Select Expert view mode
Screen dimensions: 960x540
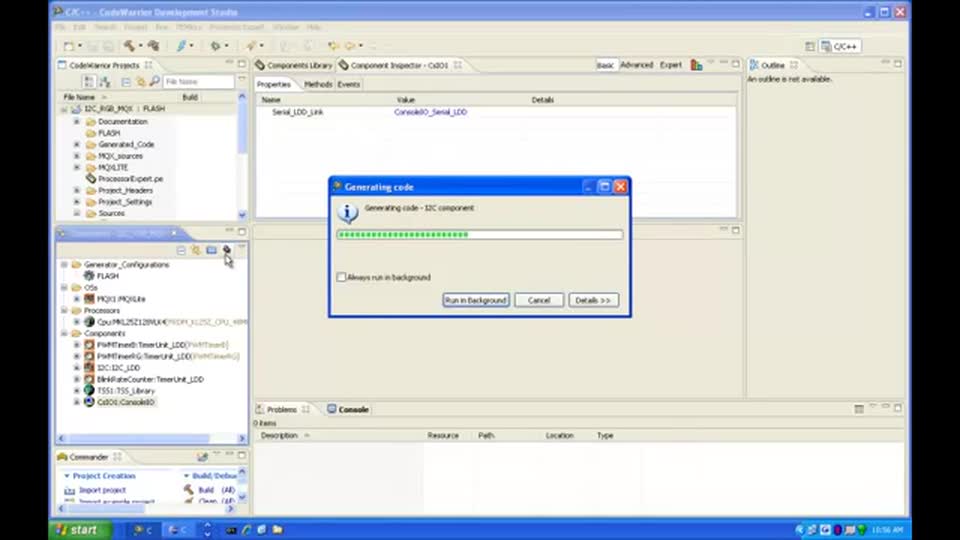(670, 65)
